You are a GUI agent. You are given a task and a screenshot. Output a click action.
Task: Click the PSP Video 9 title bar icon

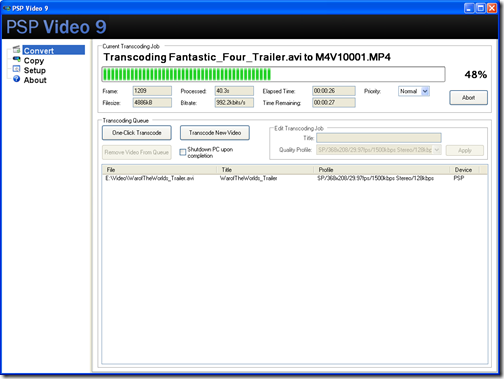tap(7, 8)
